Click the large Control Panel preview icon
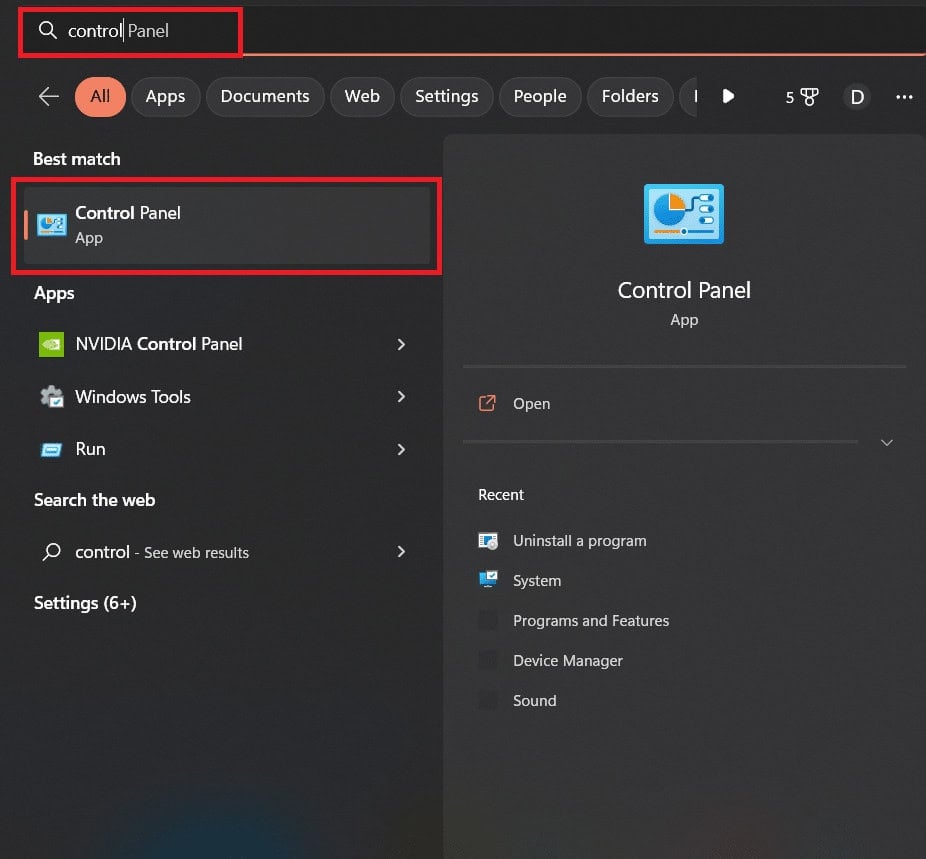The height and width of the screenshot is (859, 926). 683,213
